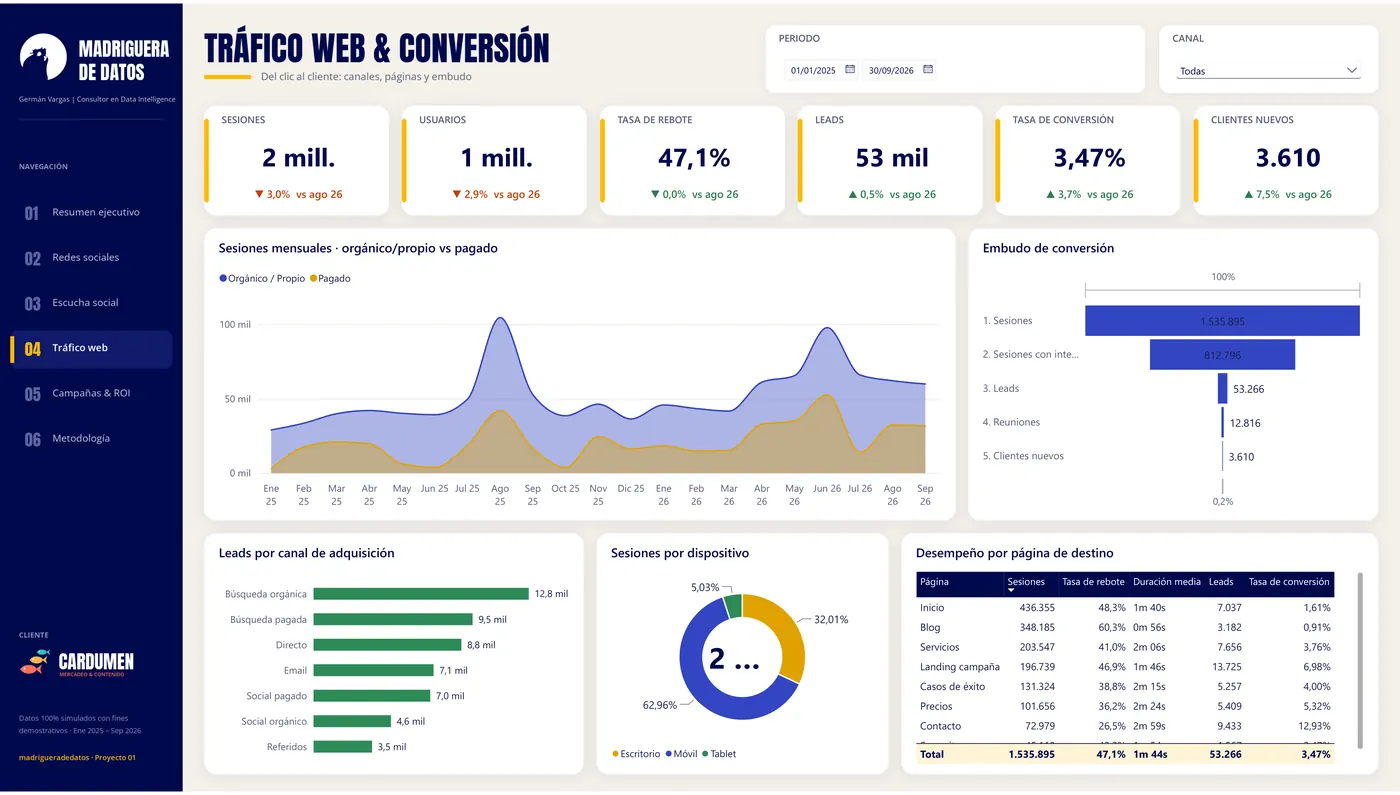
Task: Open the start date calendar picker icon
Action: [850, 70]
